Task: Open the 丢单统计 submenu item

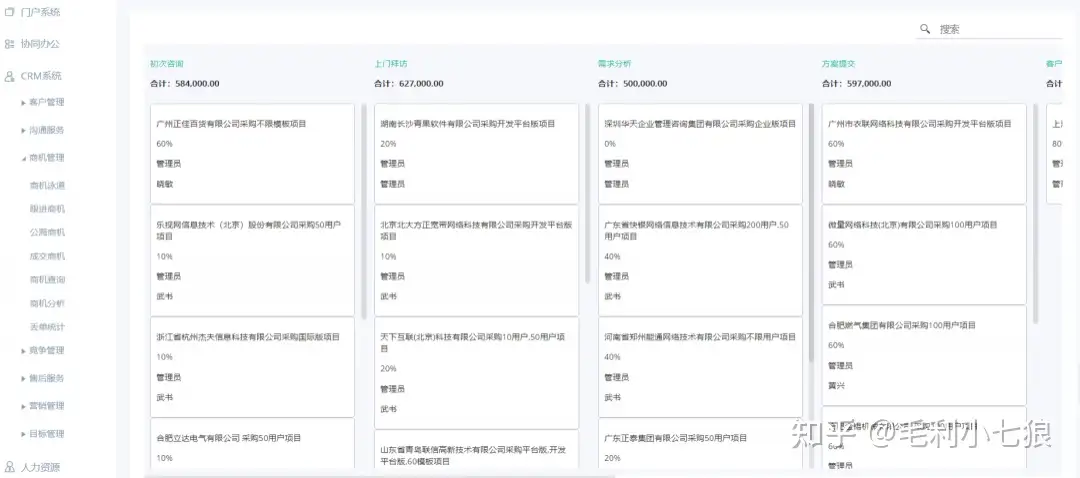Action: point(48,326)
